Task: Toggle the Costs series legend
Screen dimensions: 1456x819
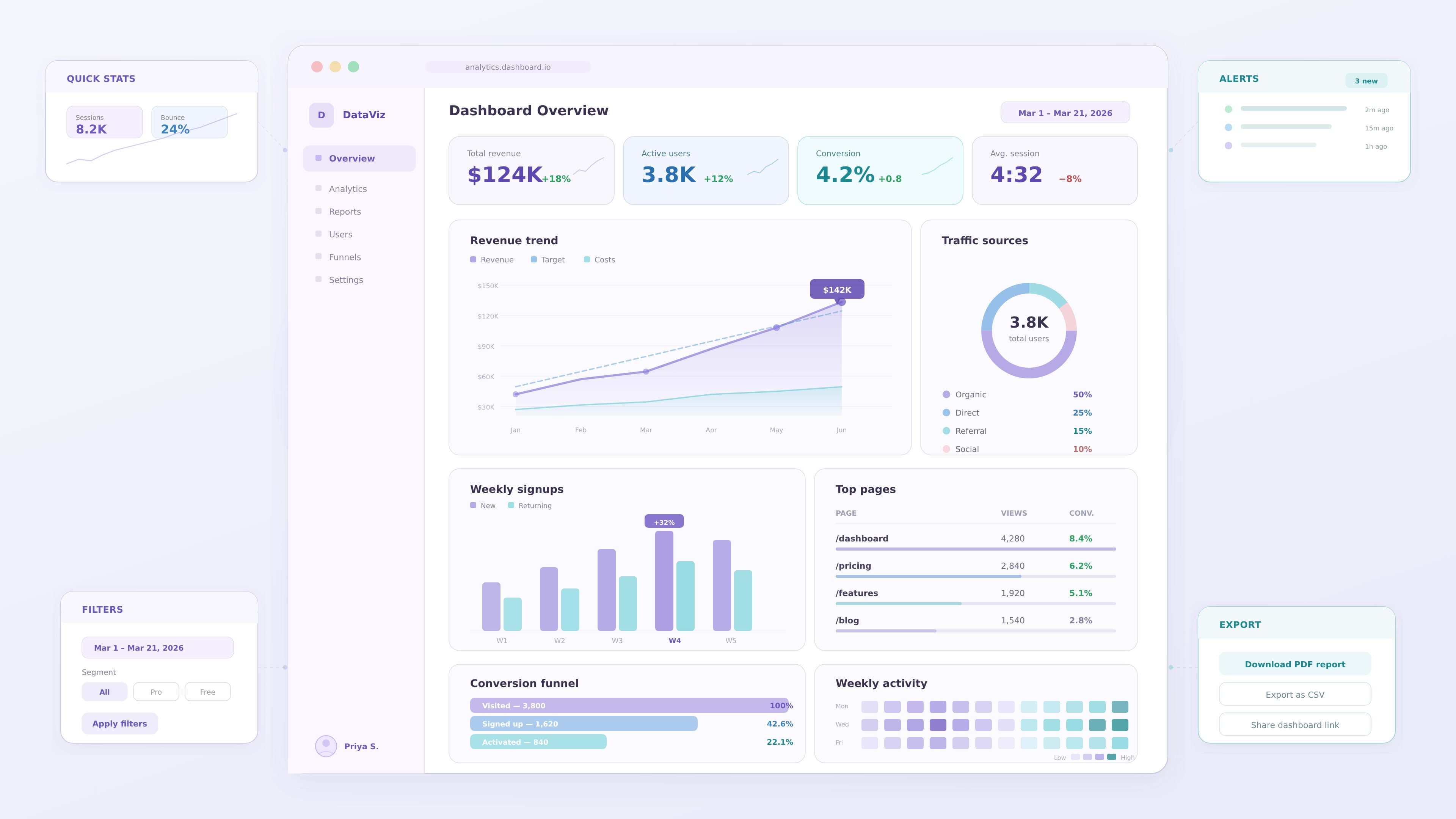Action: pyautogui.click(x=599, y=259)
